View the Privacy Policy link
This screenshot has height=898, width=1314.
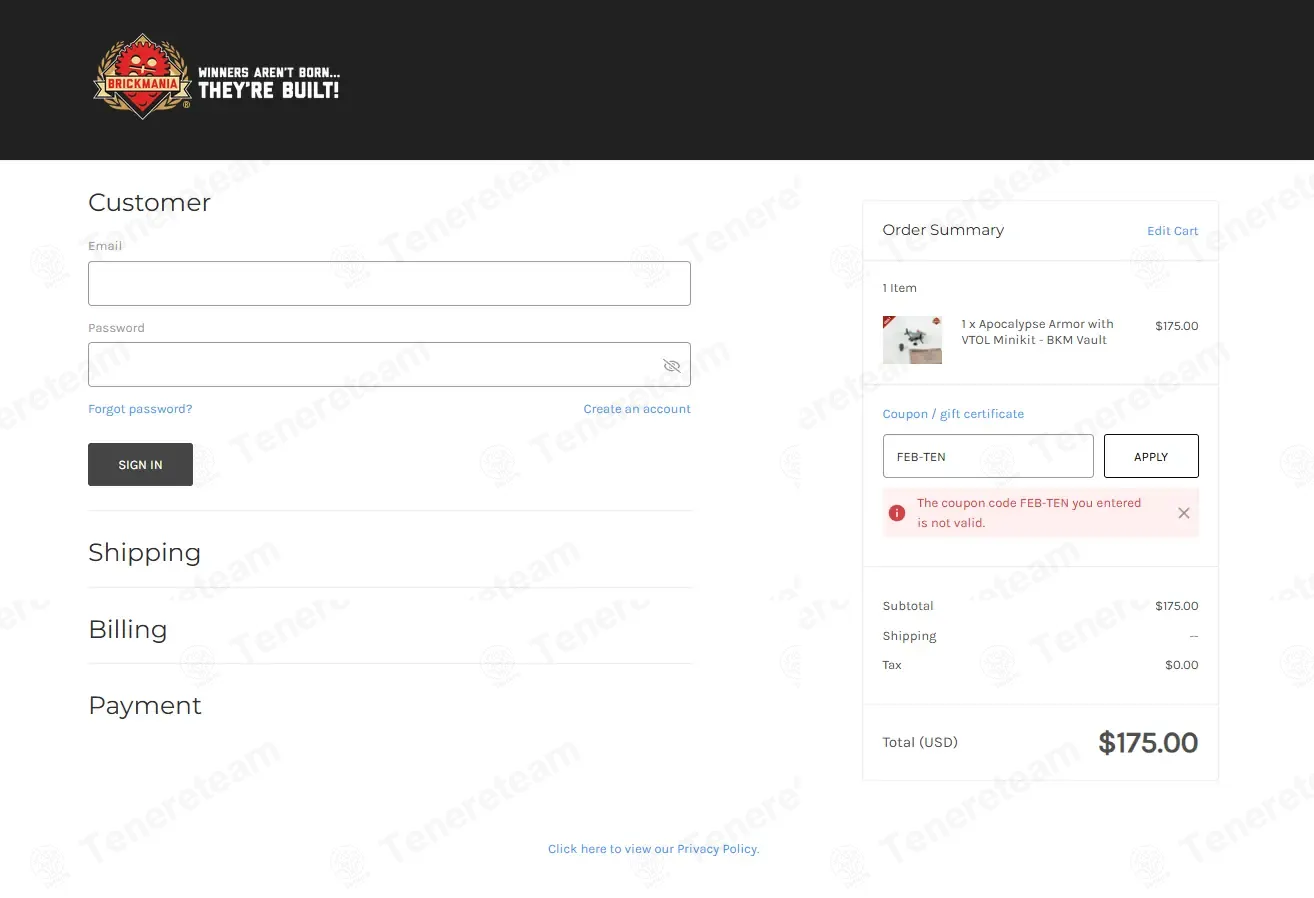tap(654, 849)
